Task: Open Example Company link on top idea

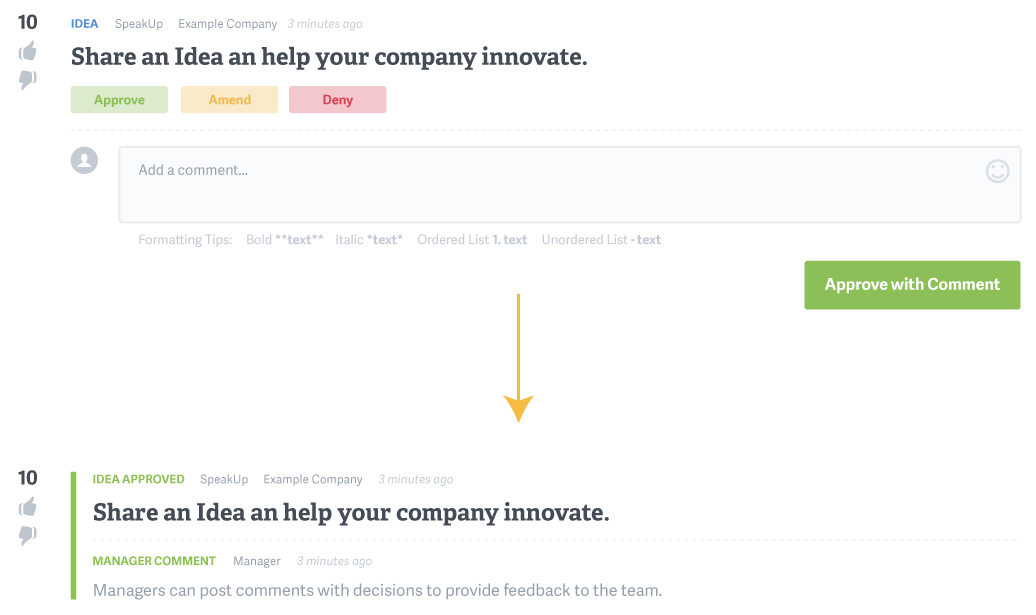Action: click(227, 24)
